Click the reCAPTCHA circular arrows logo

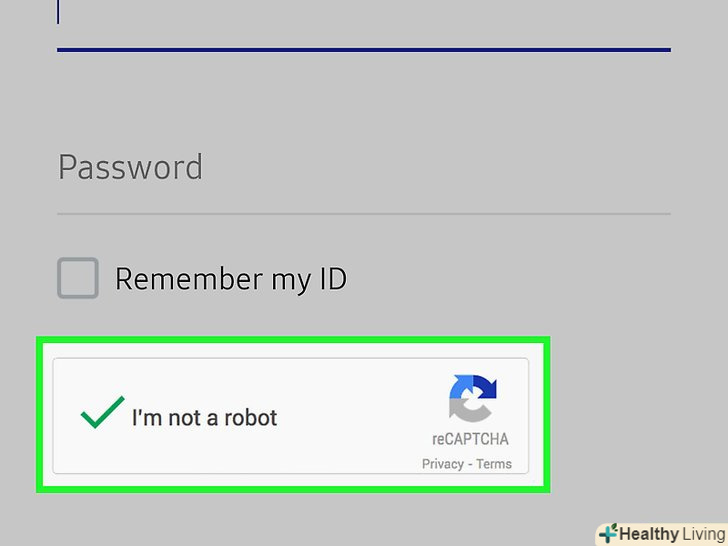472,398
